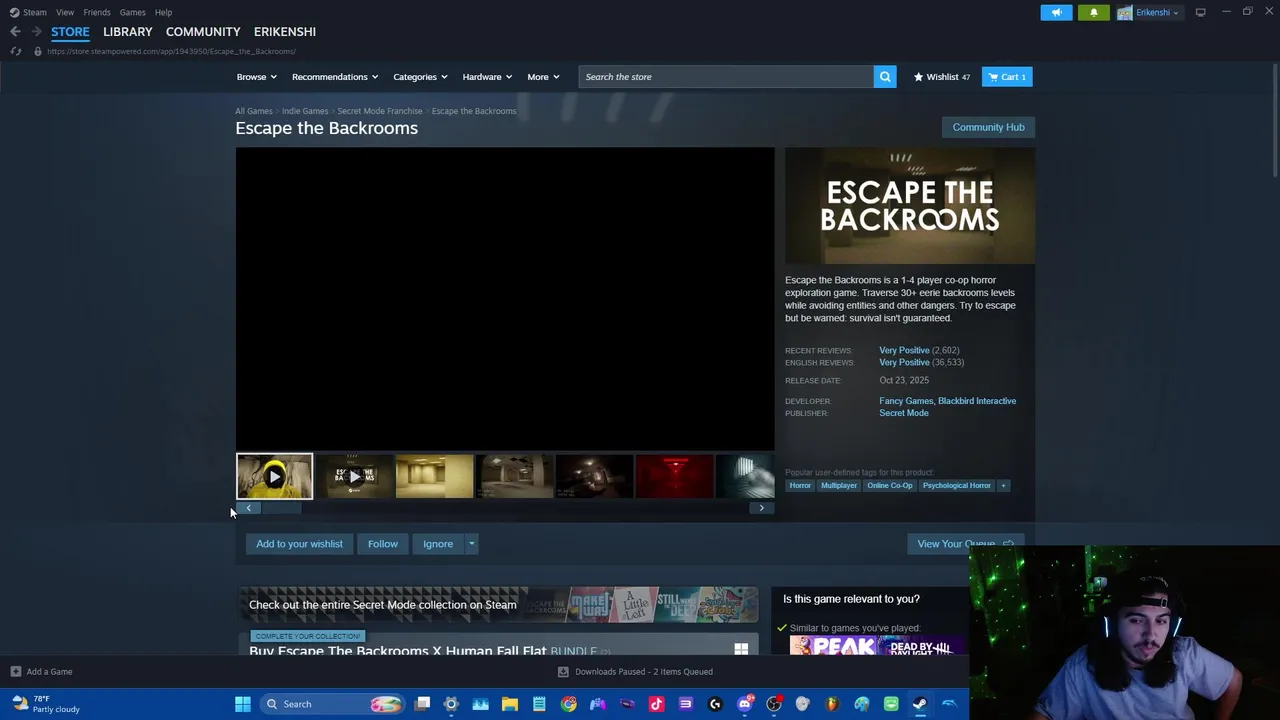
Task: Click the Ignore button
Action: [x=438, y=544]
